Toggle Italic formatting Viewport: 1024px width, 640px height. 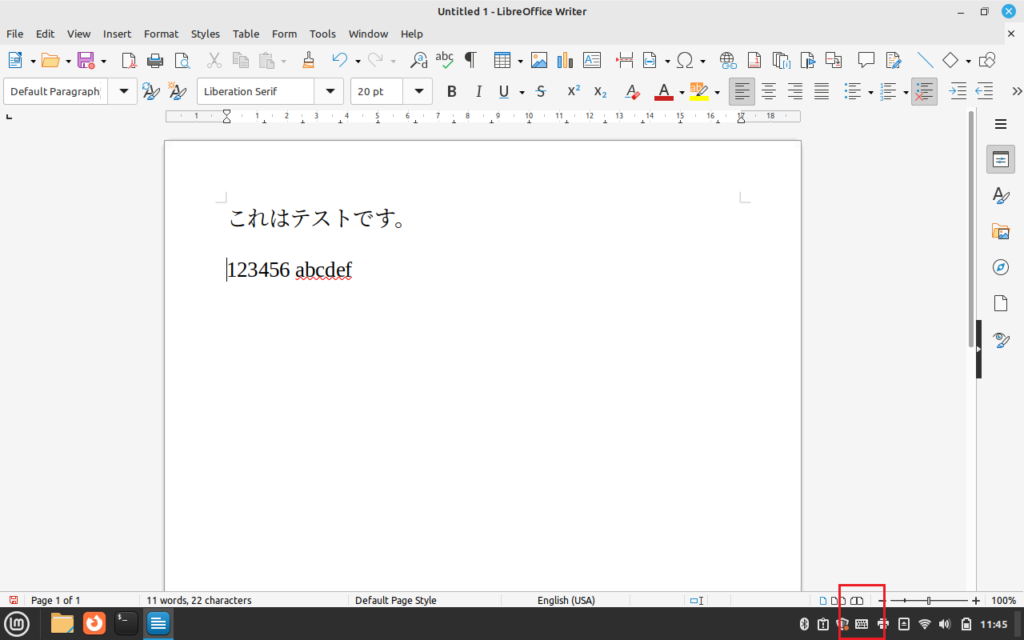478,91
